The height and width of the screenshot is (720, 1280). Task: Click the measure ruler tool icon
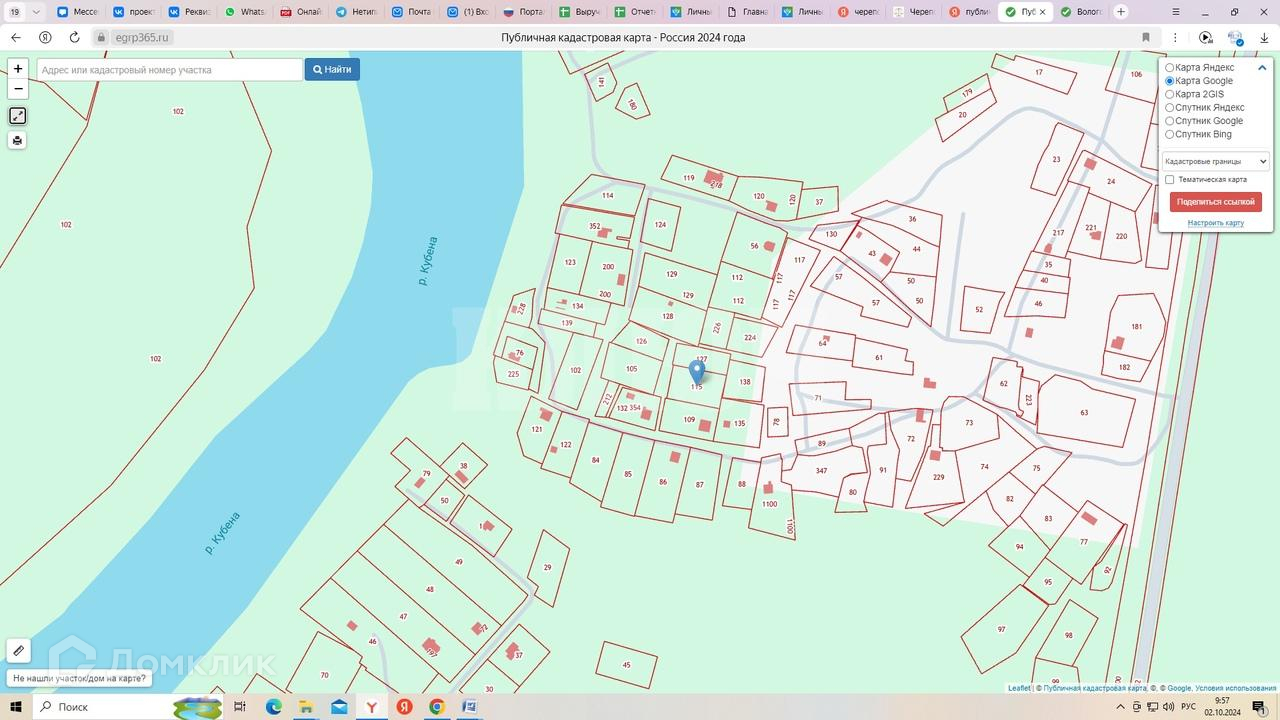(x=18, y=651)
